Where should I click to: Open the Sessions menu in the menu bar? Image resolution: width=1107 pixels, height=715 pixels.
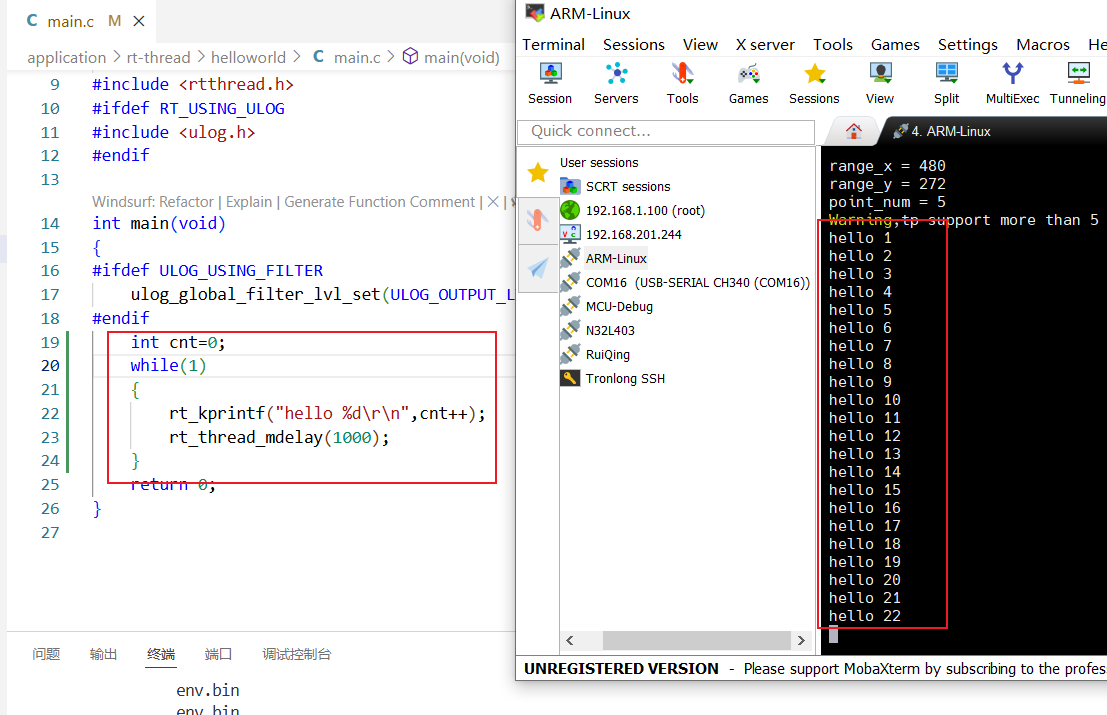click(x=633, y=44)
